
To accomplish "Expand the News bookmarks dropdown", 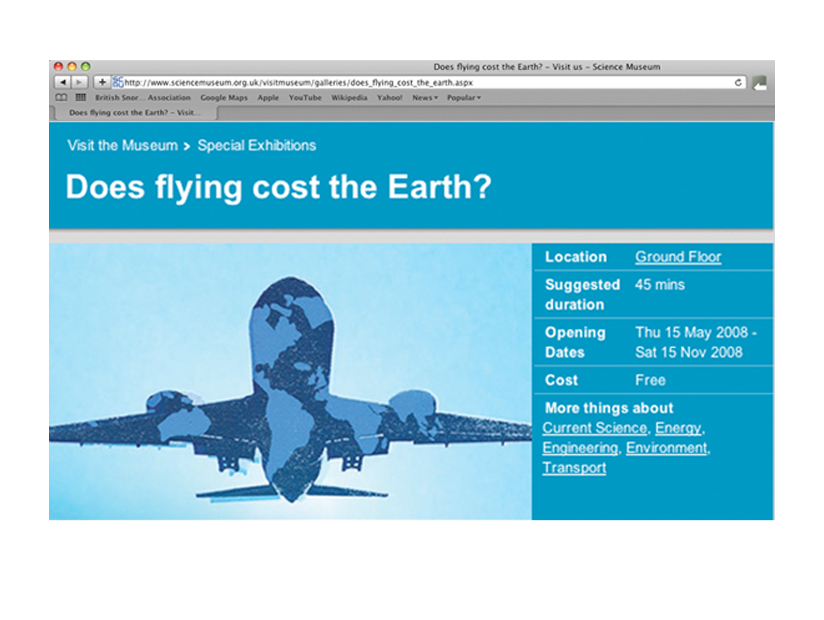I will coord(425,98).
